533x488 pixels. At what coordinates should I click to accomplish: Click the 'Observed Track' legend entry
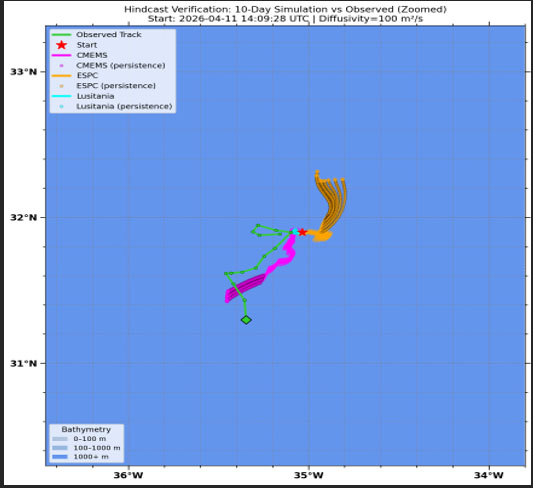click(x=97, y=35)
